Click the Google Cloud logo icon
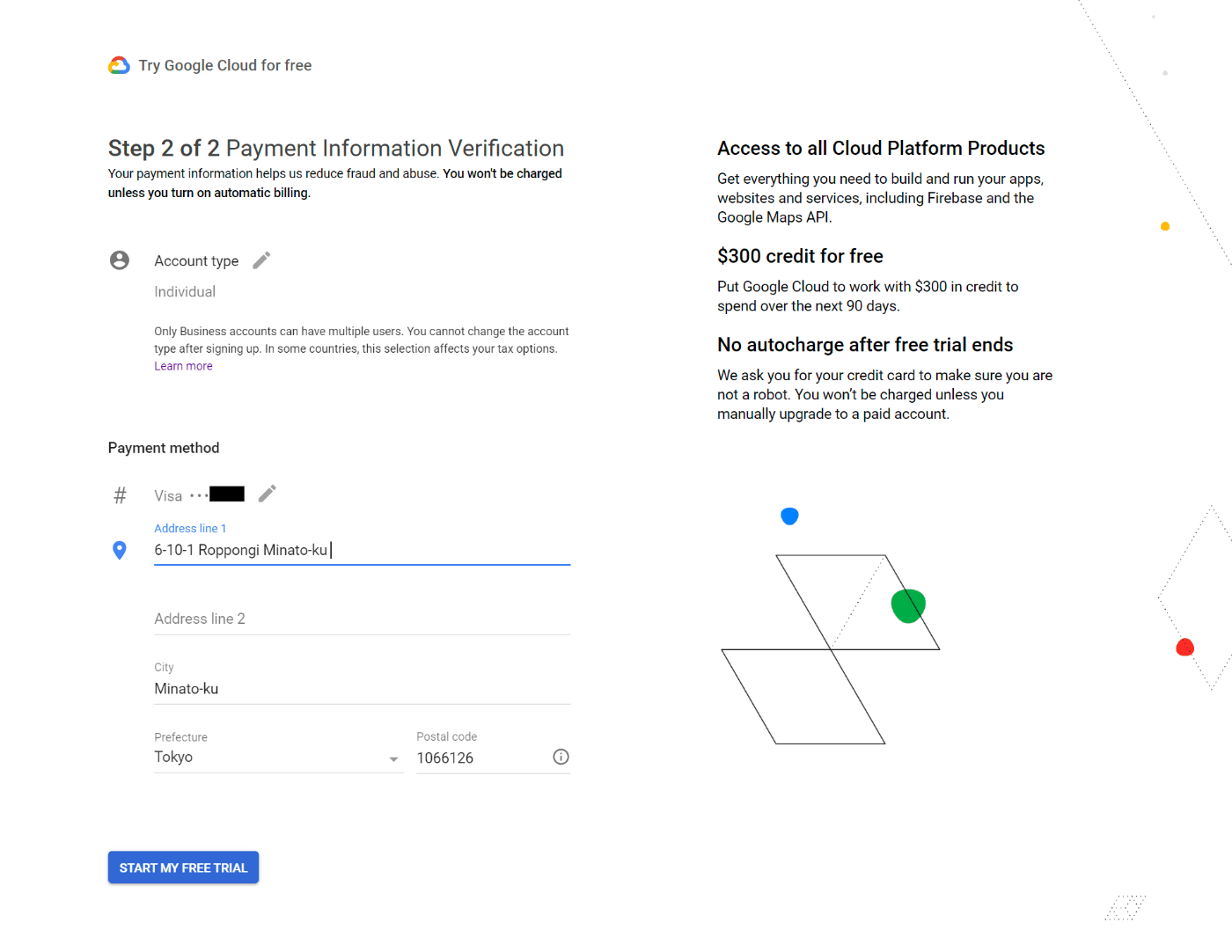The image size is (1232, 952). [x=119, y=65]
